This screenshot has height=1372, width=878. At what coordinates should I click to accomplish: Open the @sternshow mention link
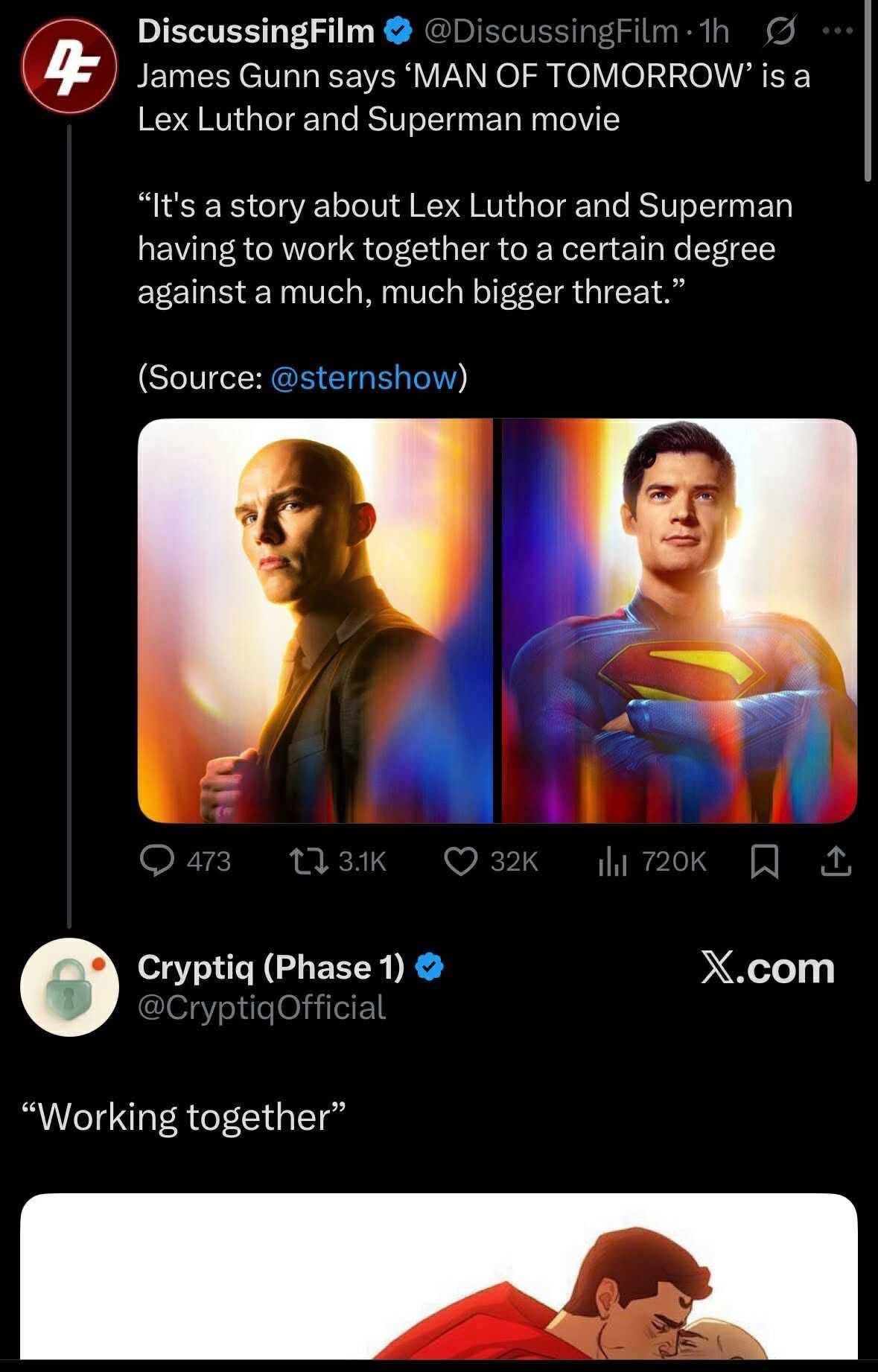tap(363, 378)
